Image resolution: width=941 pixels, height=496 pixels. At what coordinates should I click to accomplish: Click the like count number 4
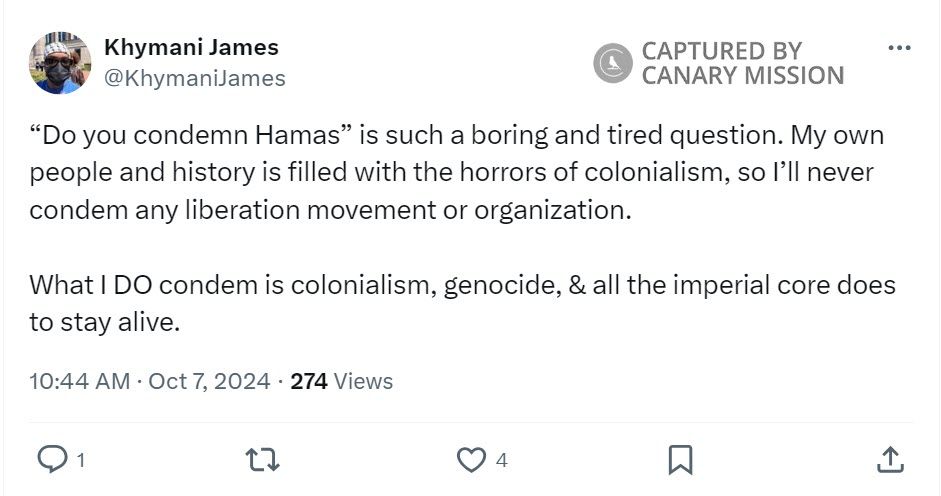point(502,460)
